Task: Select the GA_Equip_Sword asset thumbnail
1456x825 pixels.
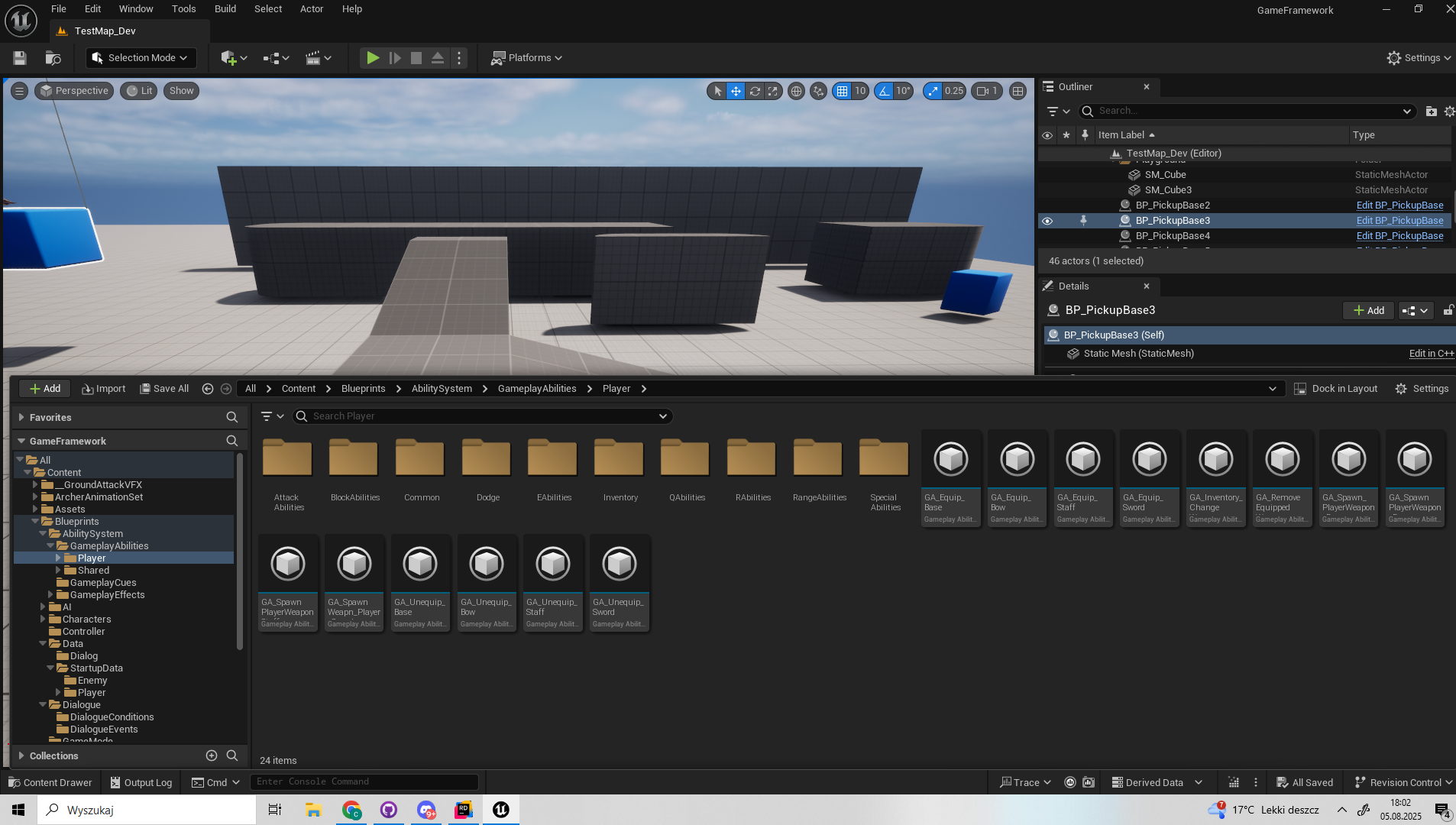Action: click(x=1150, y=478)
